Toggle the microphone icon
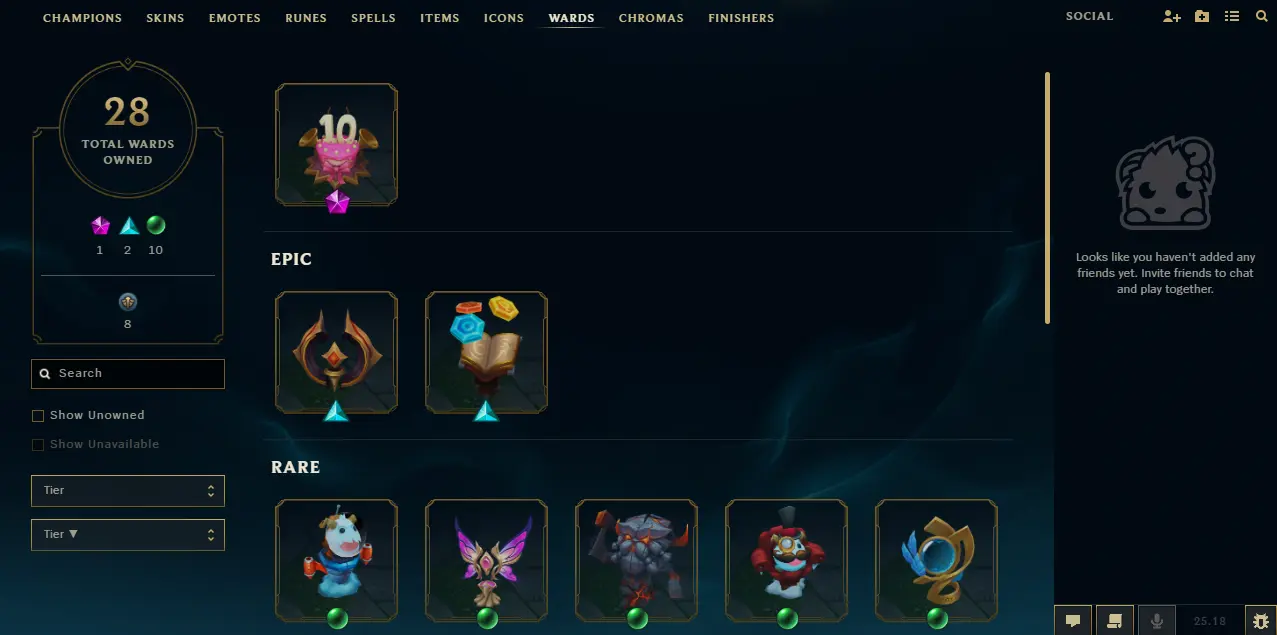This screenshot has width=1277, height=635. coord(1157,620)
